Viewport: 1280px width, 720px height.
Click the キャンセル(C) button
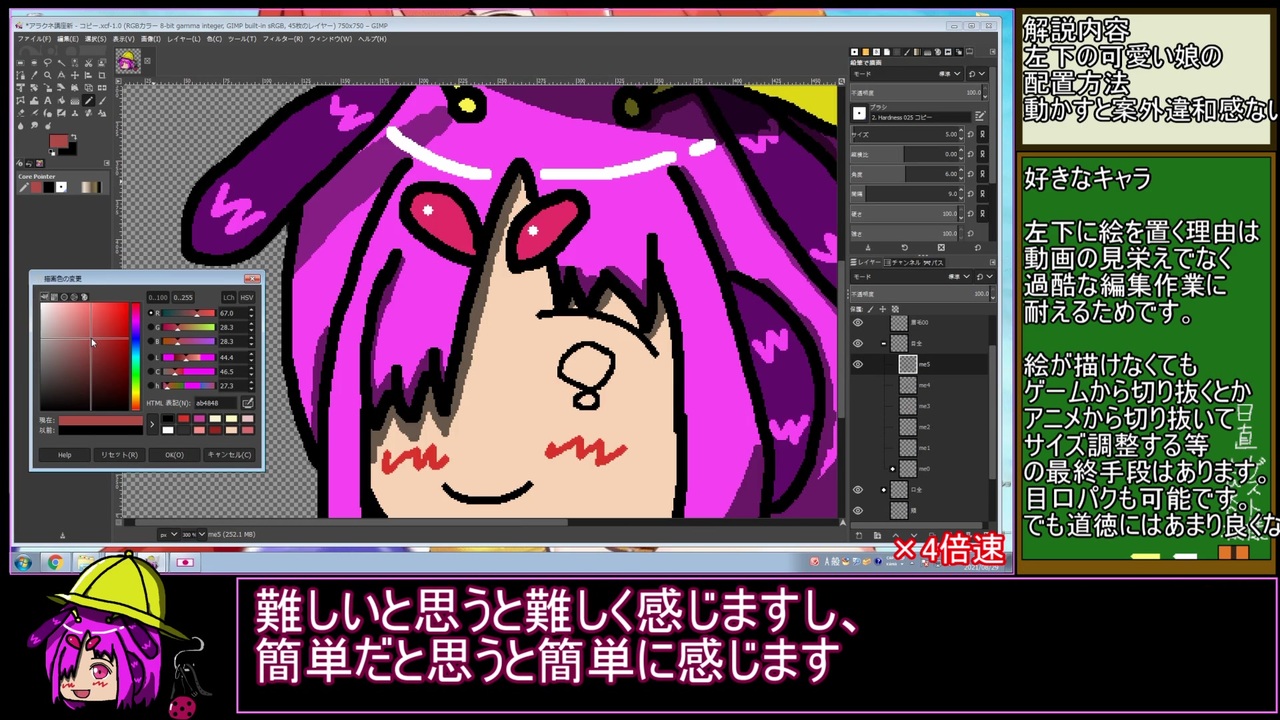pos(229,455)
